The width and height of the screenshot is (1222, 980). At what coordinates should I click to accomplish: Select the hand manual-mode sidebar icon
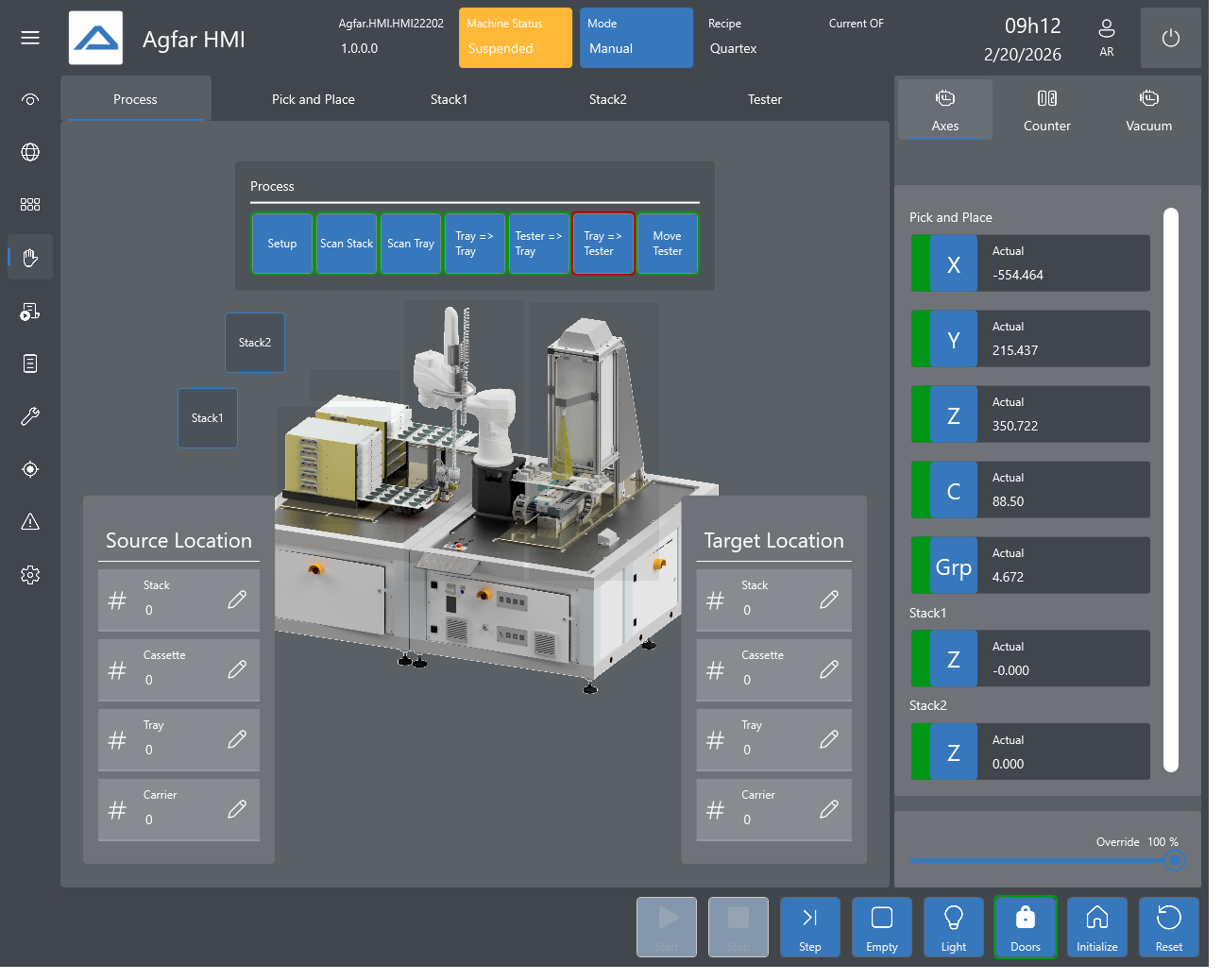coord(30,257)
